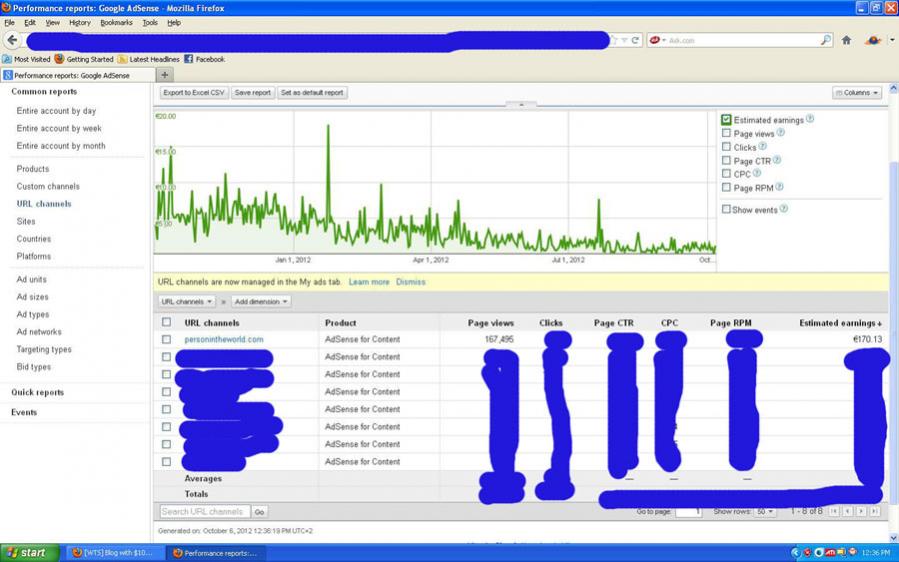Enable the Page CTR chart metric
899x562 pixels.
pyautogui.click(x=726, y=161)
